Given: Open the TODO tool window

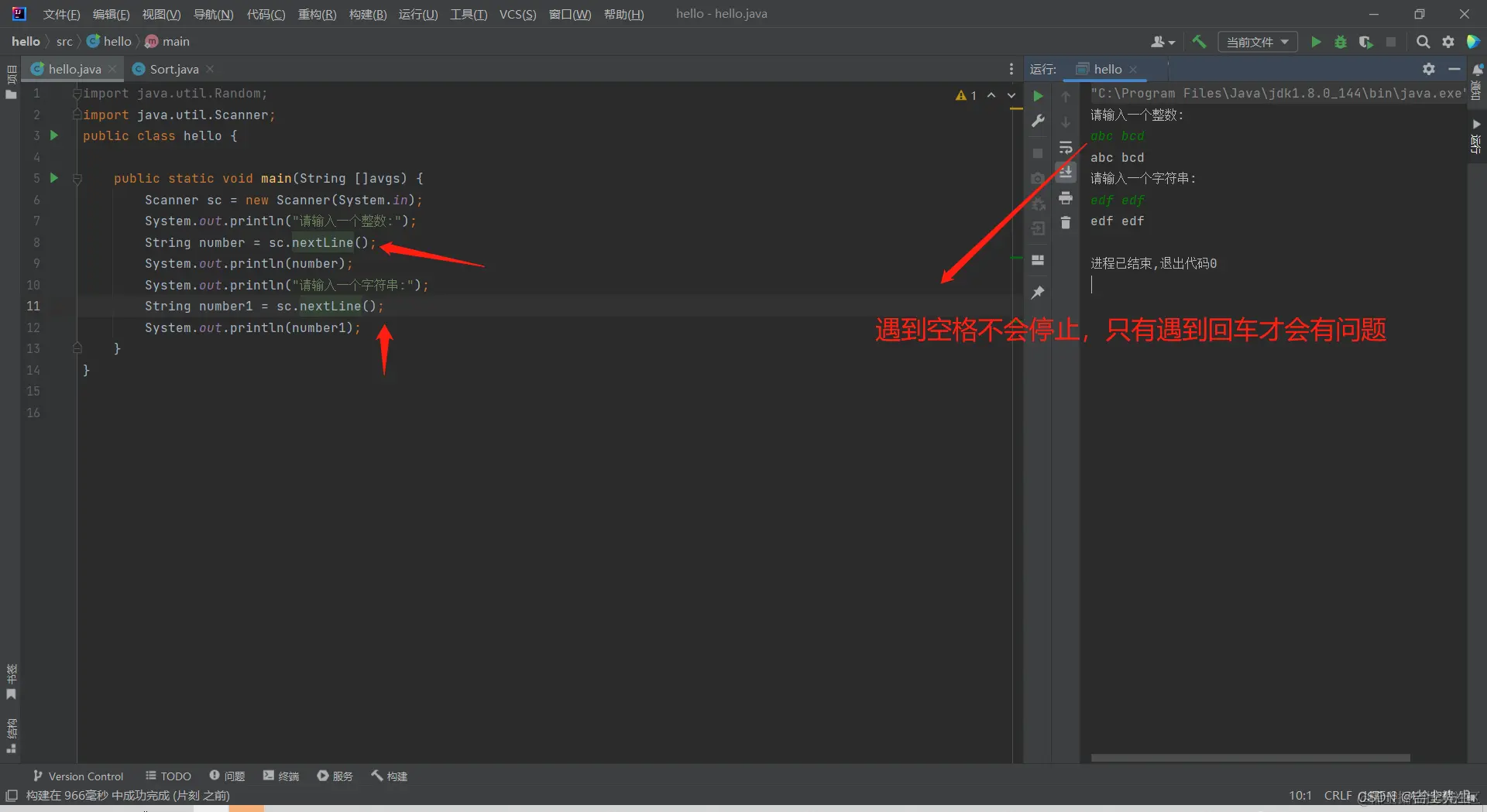Looking at the screenshot, I should point(168,776).
